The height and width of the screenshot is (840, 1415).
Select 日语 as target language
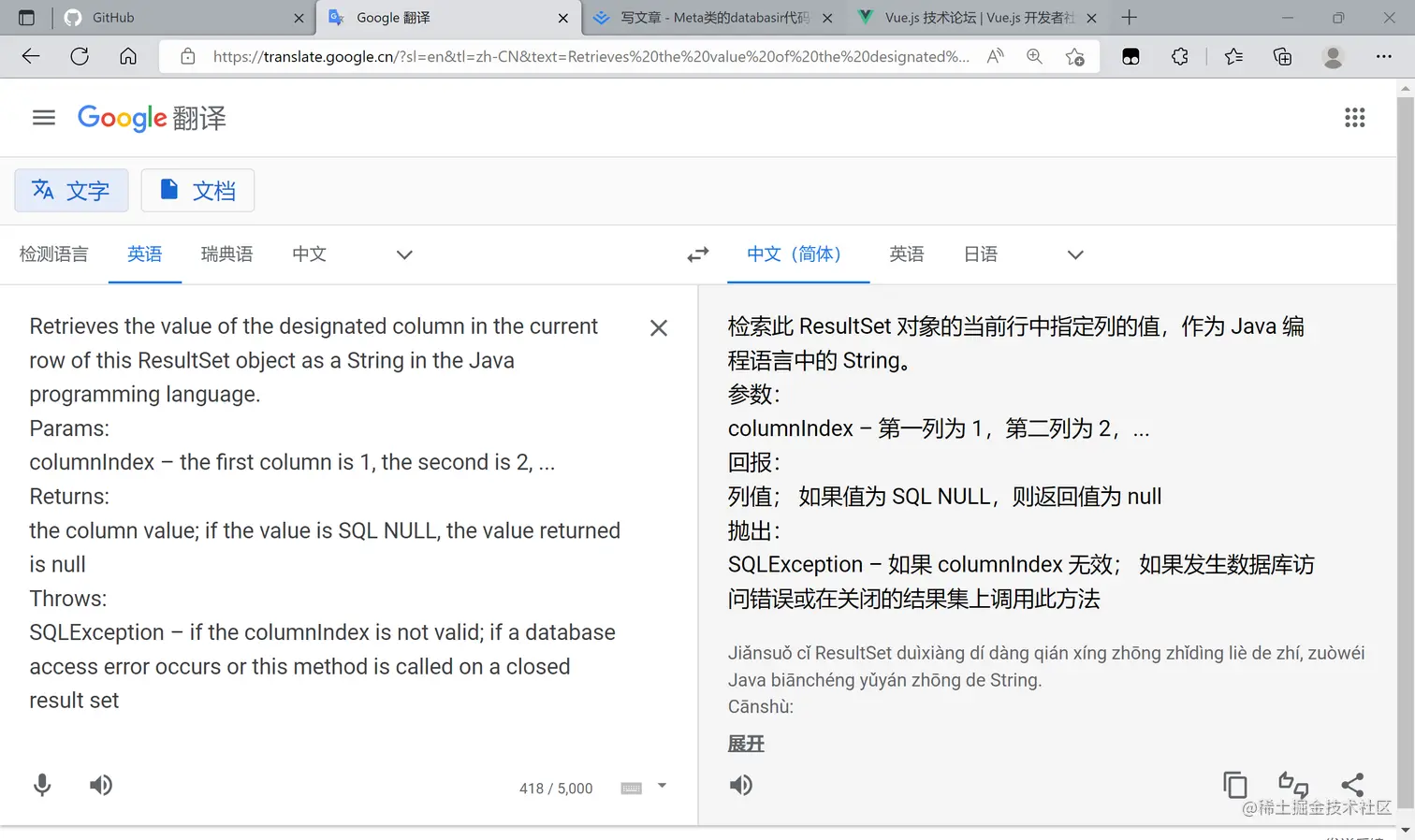[981, 254]
